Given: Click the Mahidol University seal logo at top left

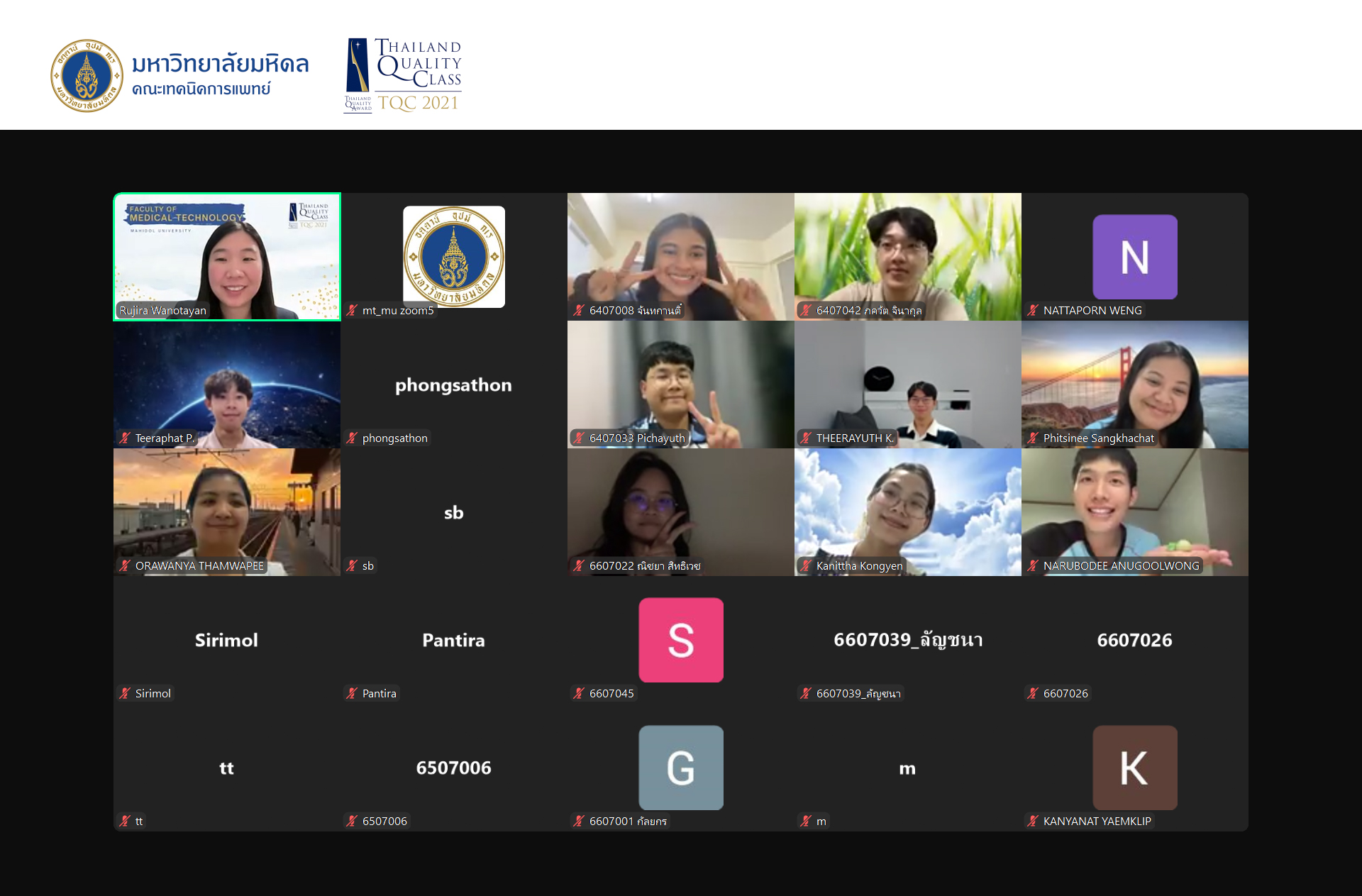Looking at the screenshot, I should click(87, 76).
